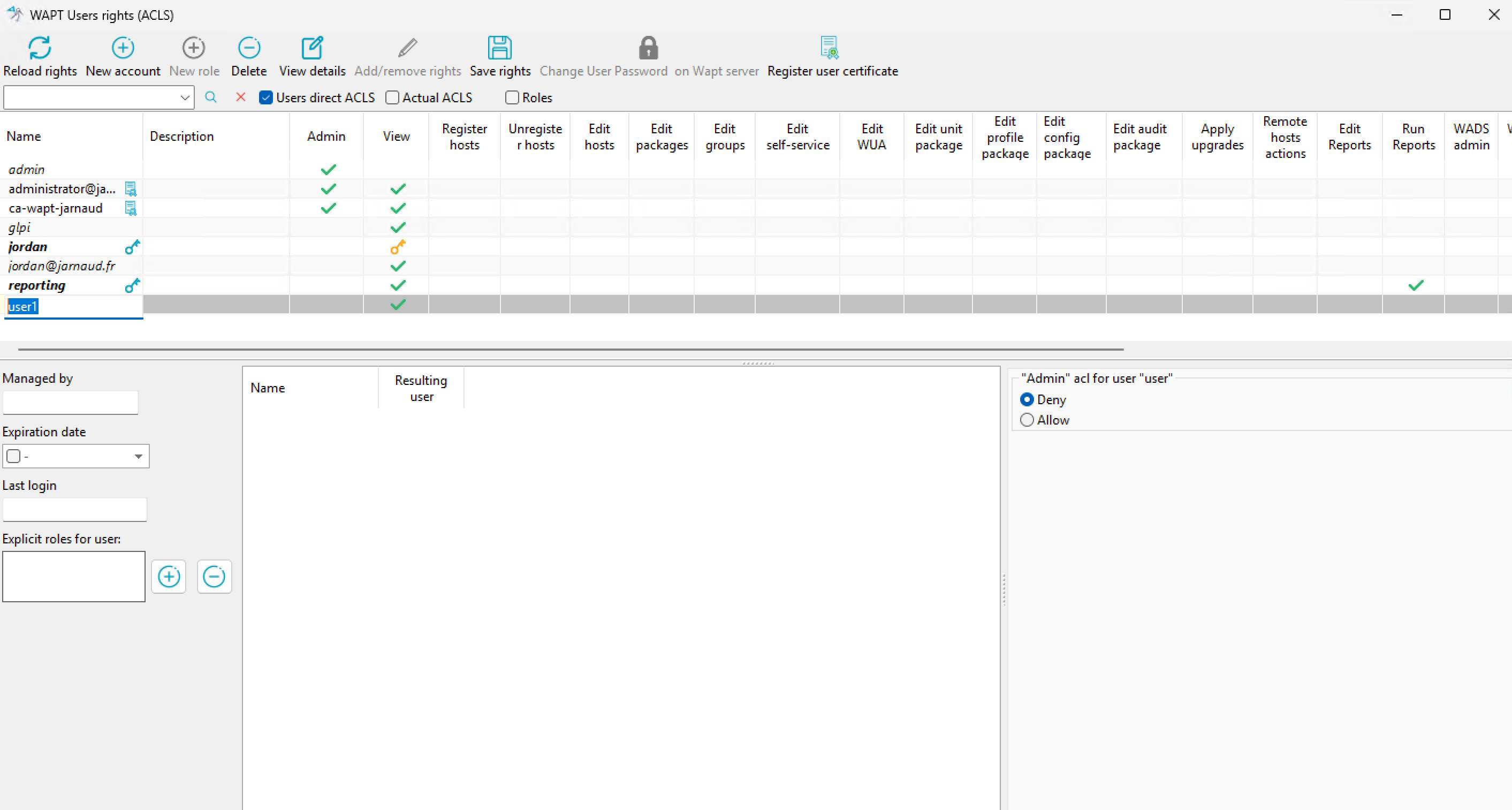Click the Reload rights icon

[x=40, y=48]
